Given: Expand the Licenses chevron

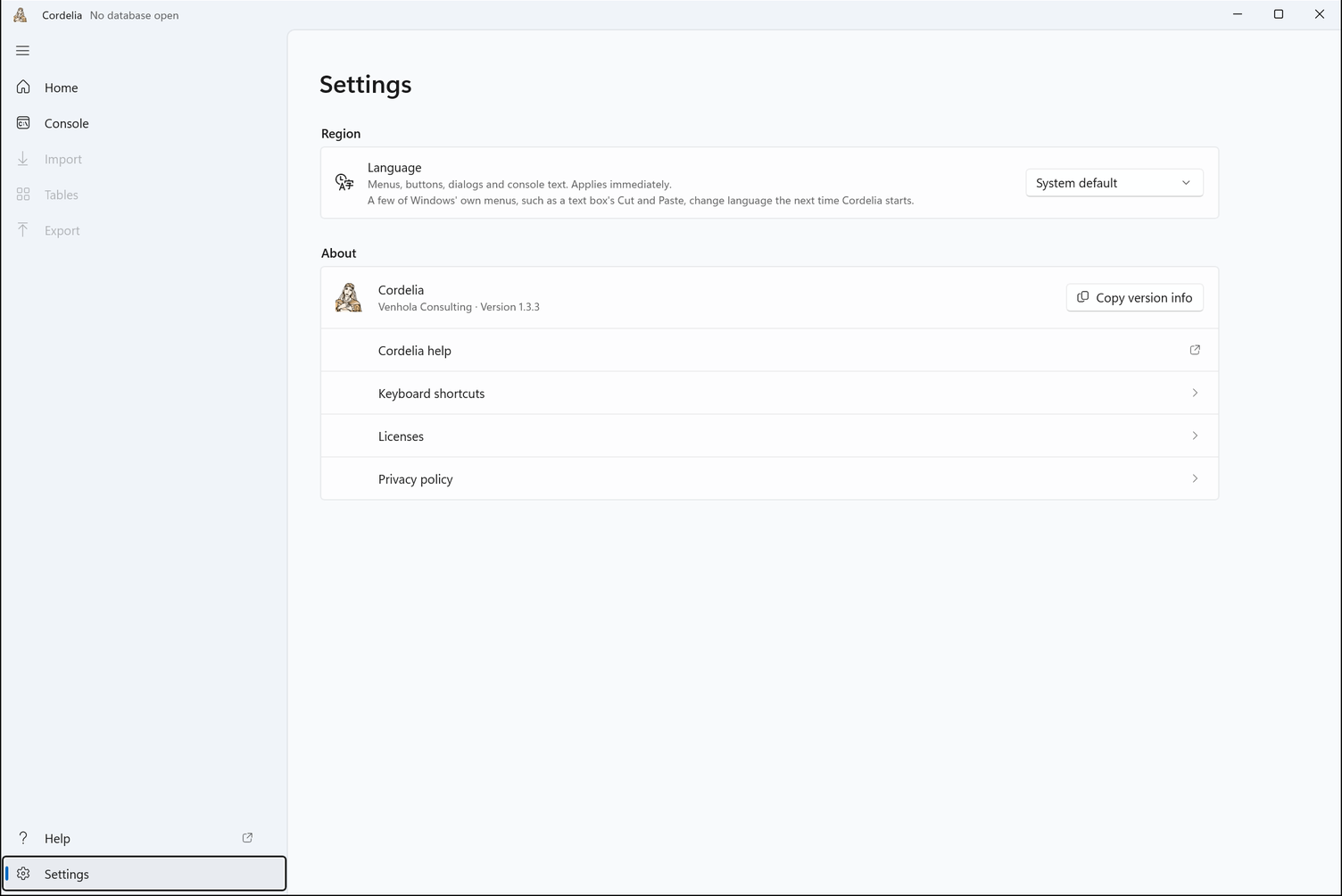Looking at the screenshot, I should point(1195,436).
